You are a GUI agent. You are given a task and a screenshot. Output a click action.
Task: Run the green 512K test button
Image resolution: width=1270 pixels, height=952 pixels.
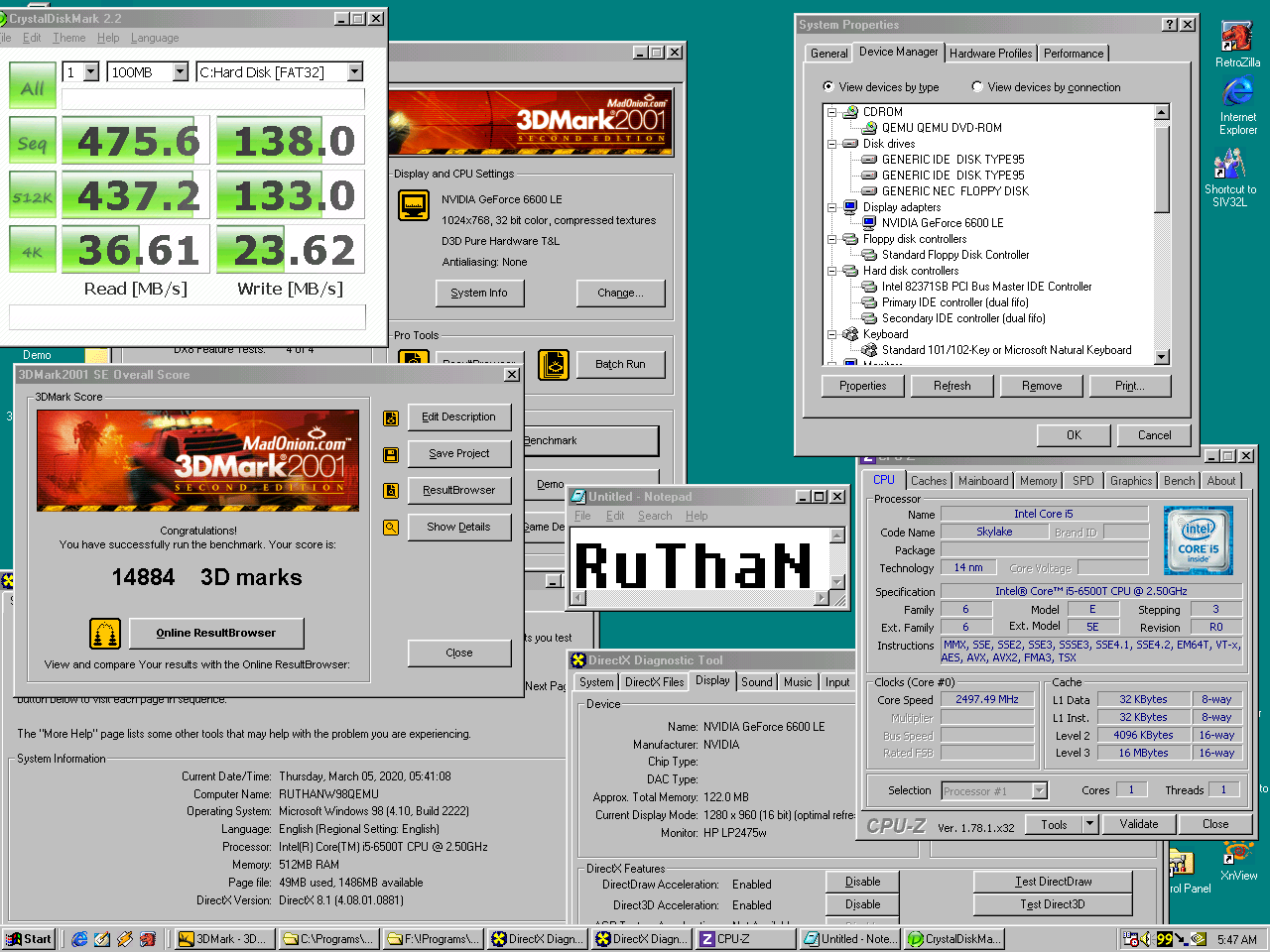[33, 195]
